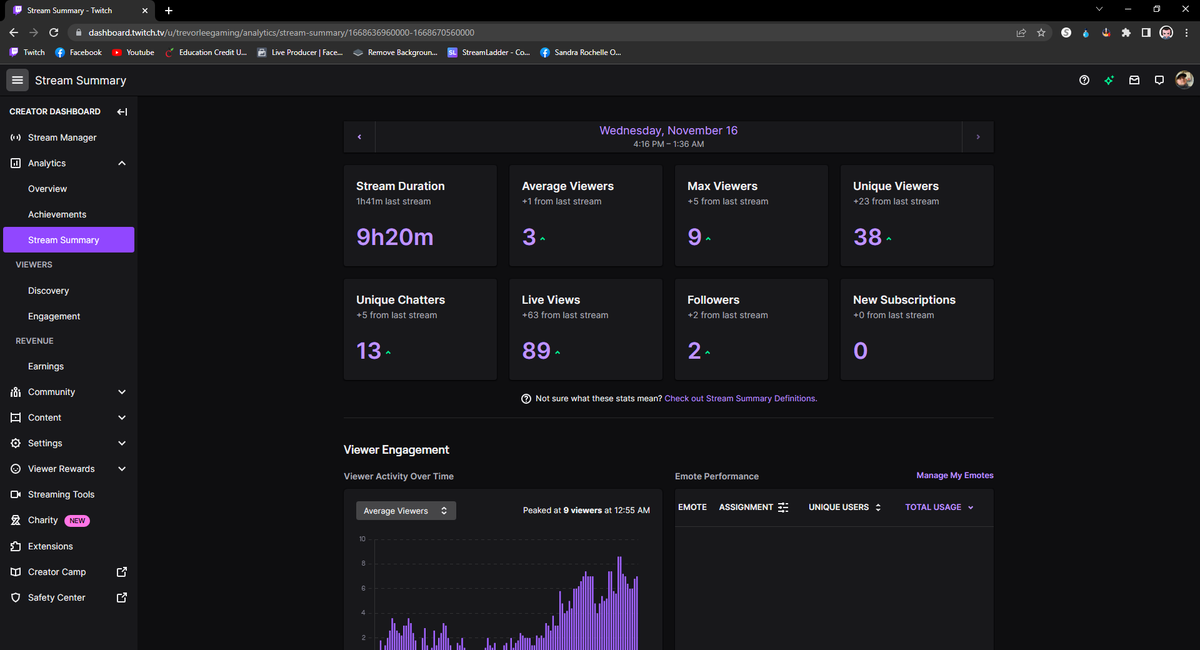Click the ASSIGNMENT column header
Screen dimensions: 1200x650
746,507
